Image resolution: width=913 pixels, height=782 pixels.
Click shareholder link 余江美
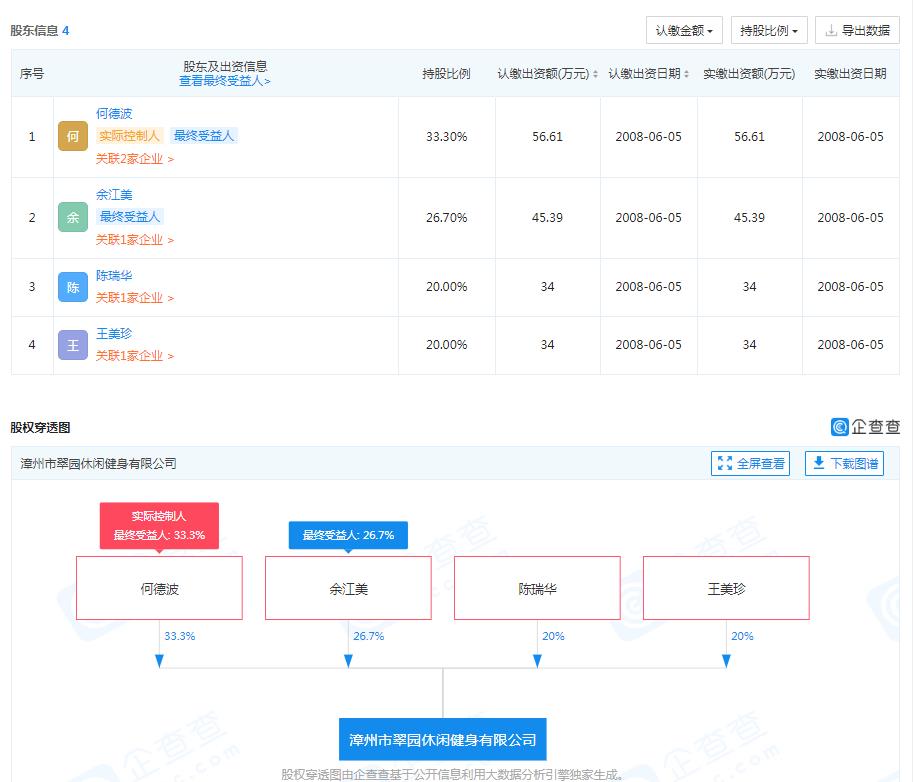tap(114, 194)
